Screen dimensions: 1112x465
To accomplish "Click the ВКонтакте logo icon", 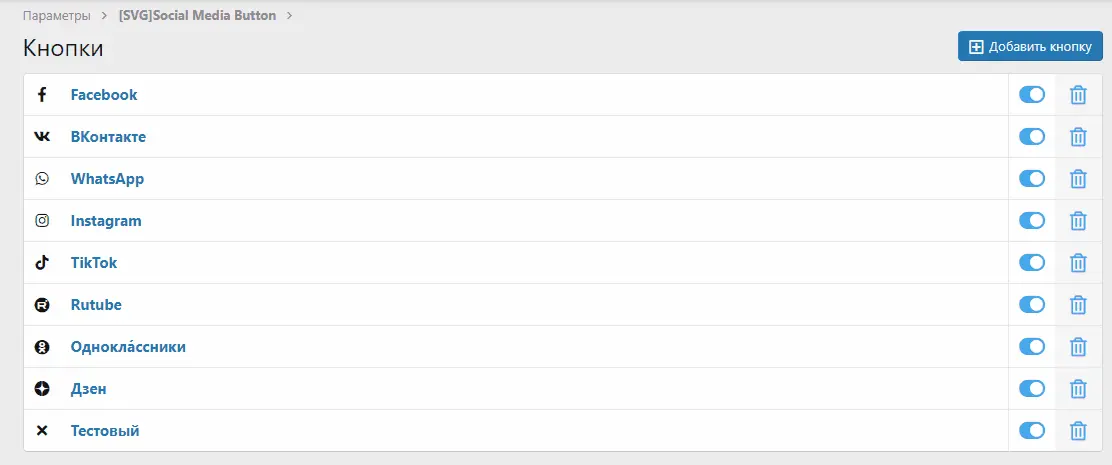I will pyautogui.click(x=42, y=137).
